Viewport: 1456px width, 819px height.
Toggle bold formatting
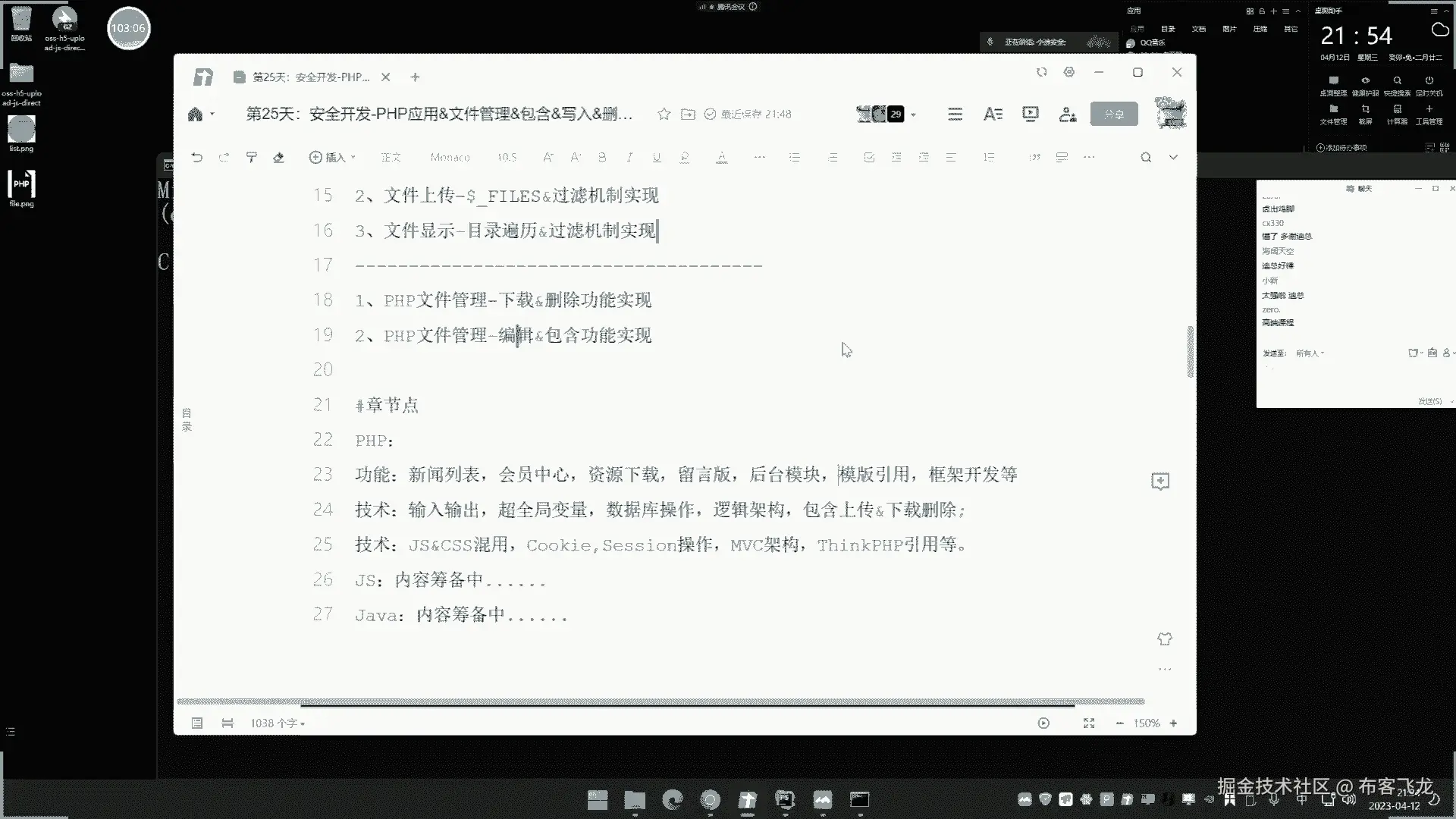tap(602, 157)
